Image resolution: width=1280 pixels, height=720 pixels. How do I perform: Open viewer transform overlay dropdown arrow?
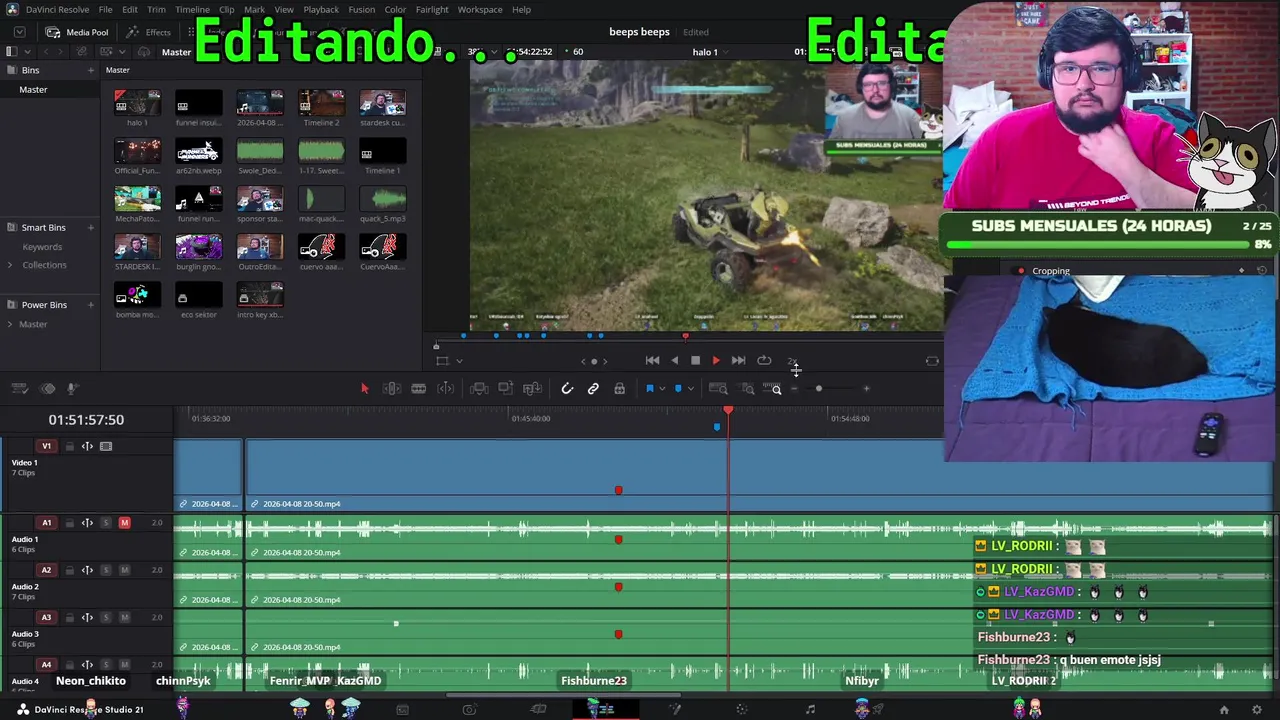459,361
